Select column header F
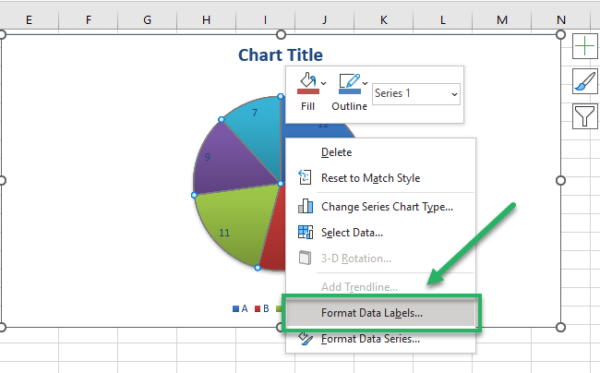This screenshot has height=373, width=600. [88, 20]
